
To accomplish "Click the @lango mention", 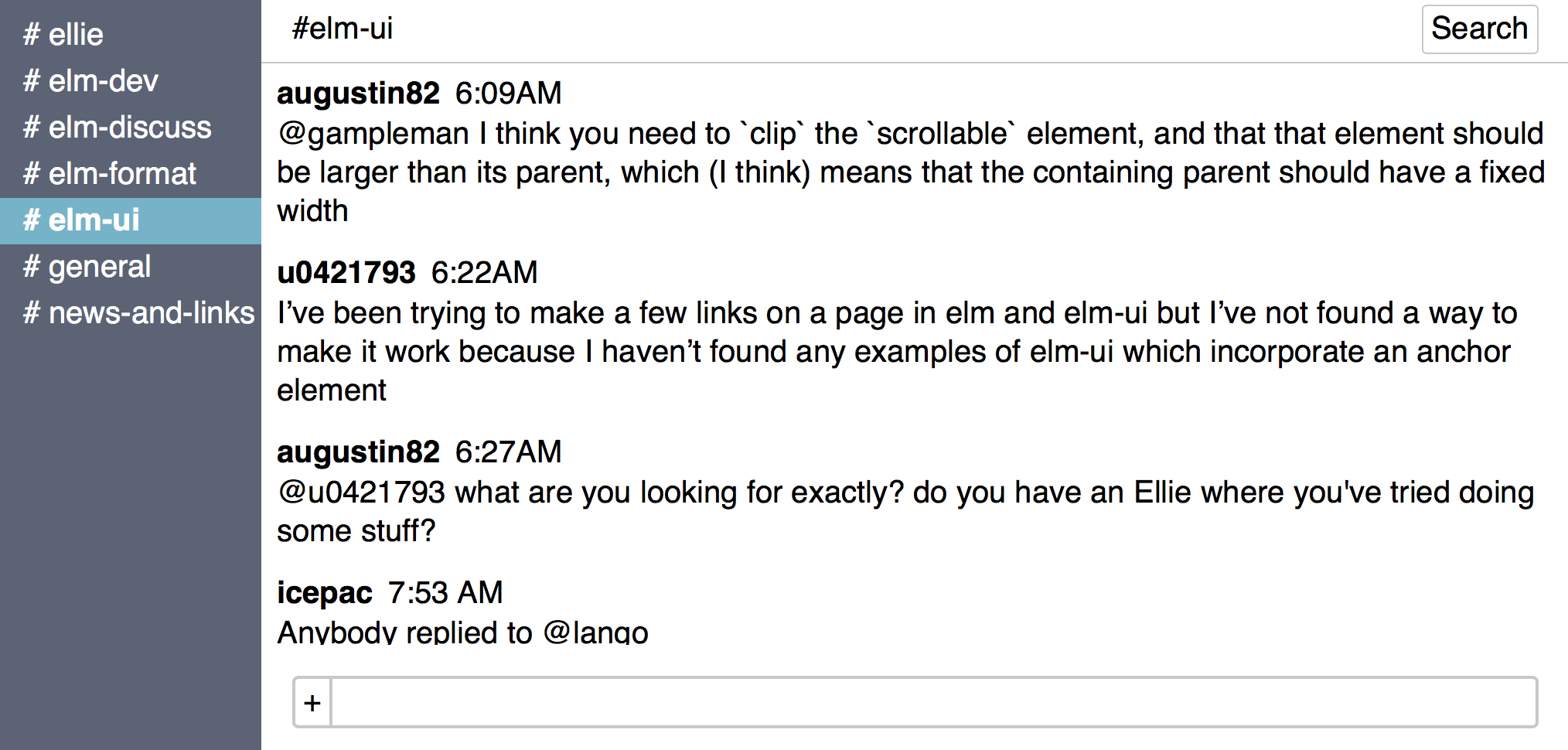I will 595,632.
